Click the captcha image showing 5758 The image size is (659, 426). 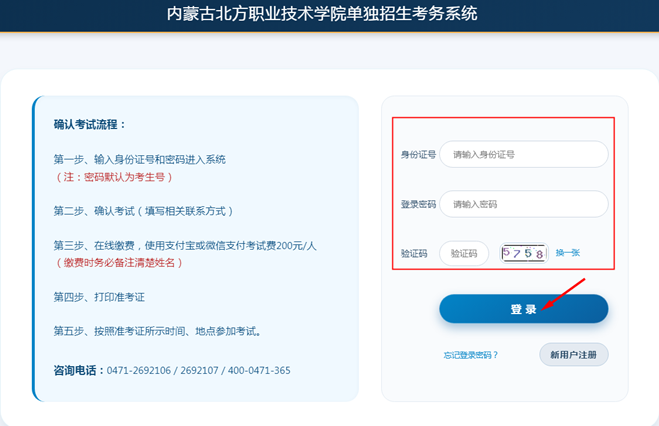[x=524, y=254]
